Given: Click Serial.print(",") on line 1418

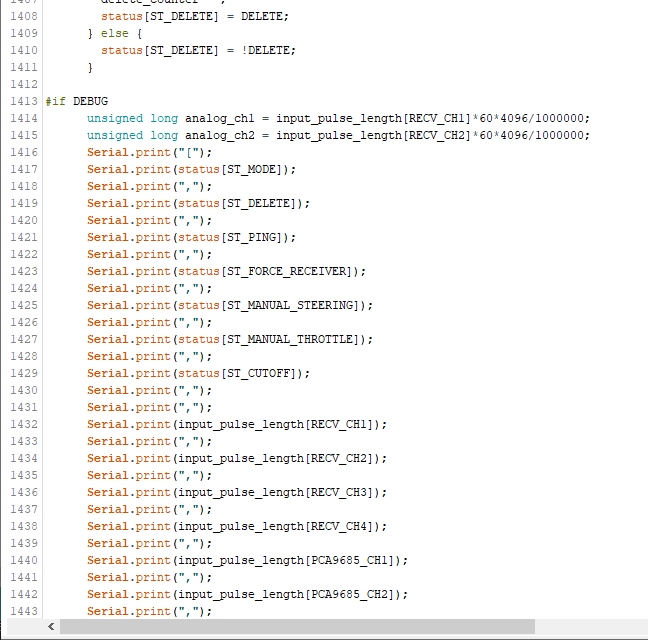Looking at the screenshot, I should coord(149,186).
